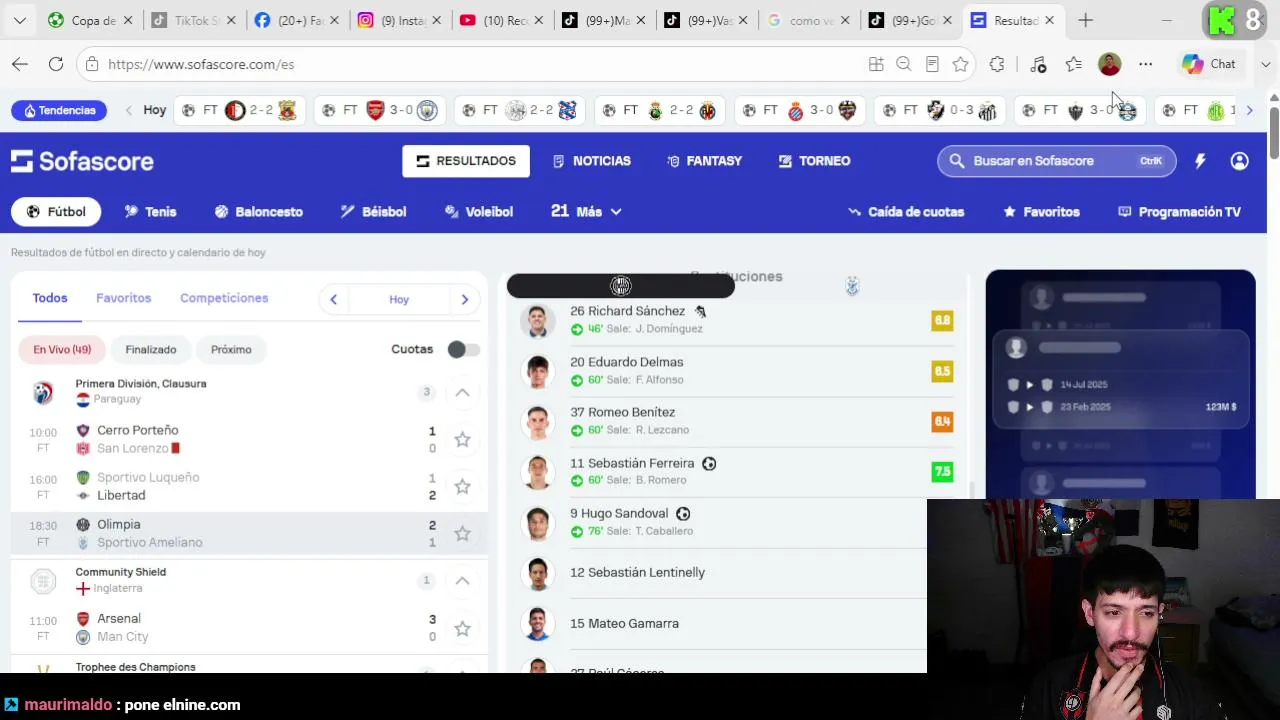Show previous scores in the top score strip
This screenshot has width=1280, height=720.
128,111
